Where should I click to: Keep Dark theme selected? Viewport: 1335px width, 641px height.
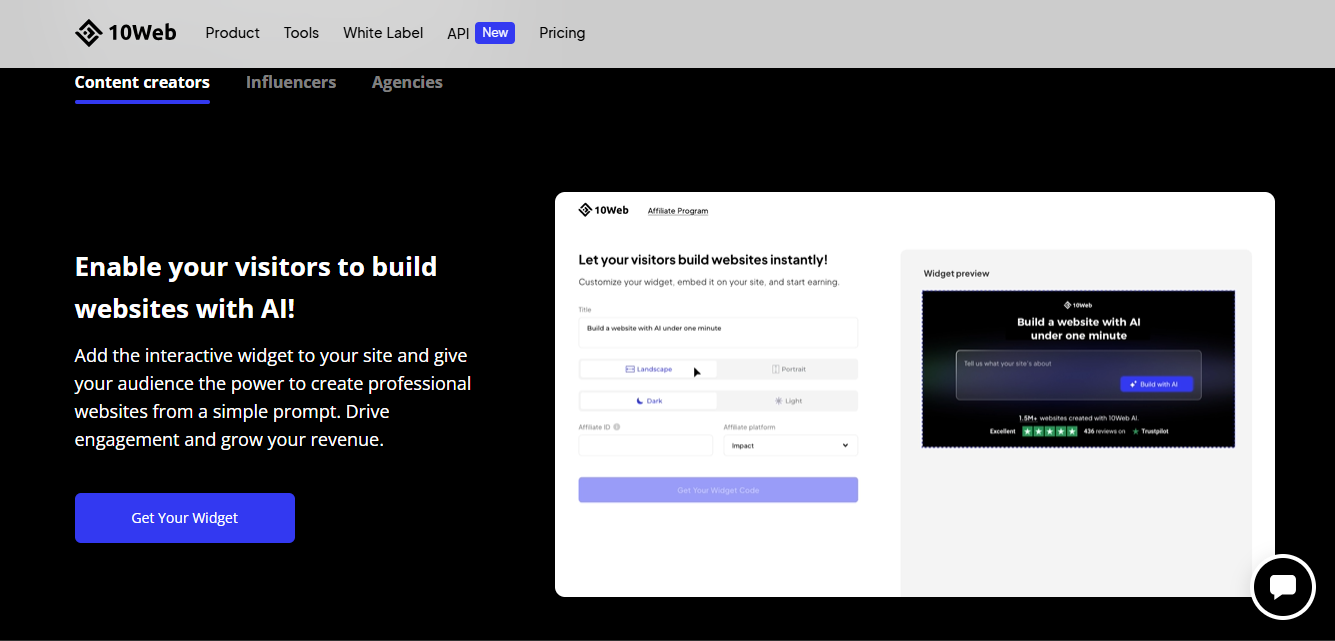pos(648,400)
